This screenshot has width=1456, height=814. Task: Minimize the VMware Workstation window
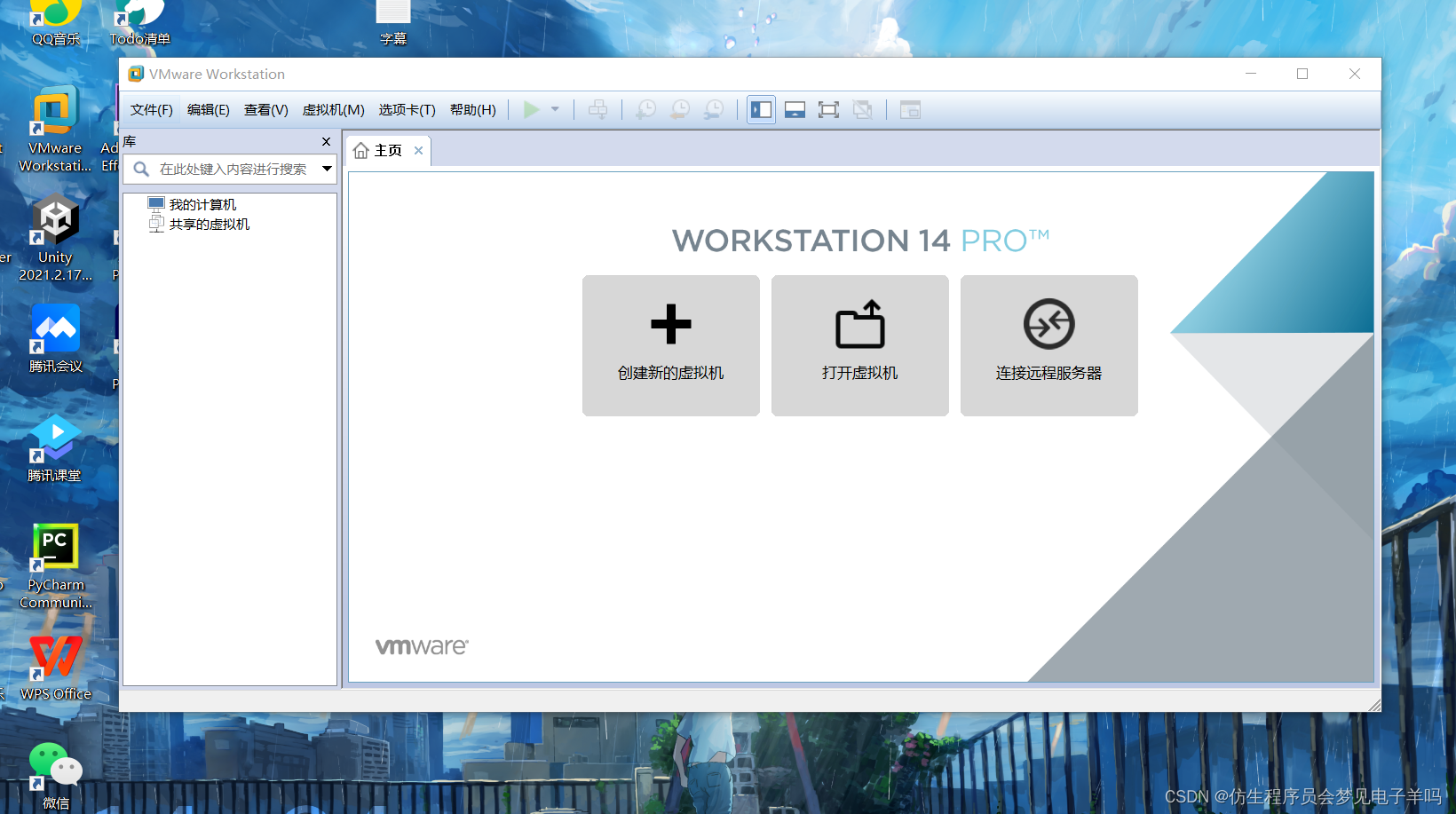[x=1251, y=74]
